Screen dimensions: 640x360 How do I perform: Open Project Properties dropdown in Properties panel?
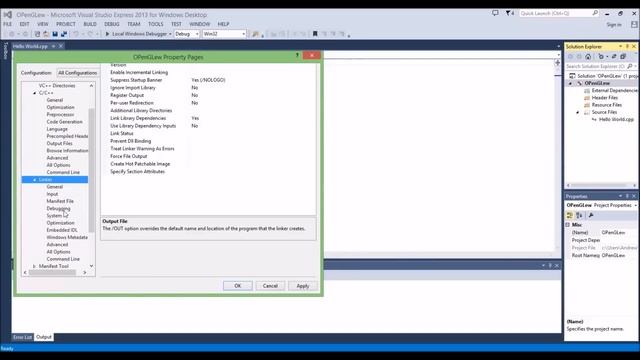[636, 205]
